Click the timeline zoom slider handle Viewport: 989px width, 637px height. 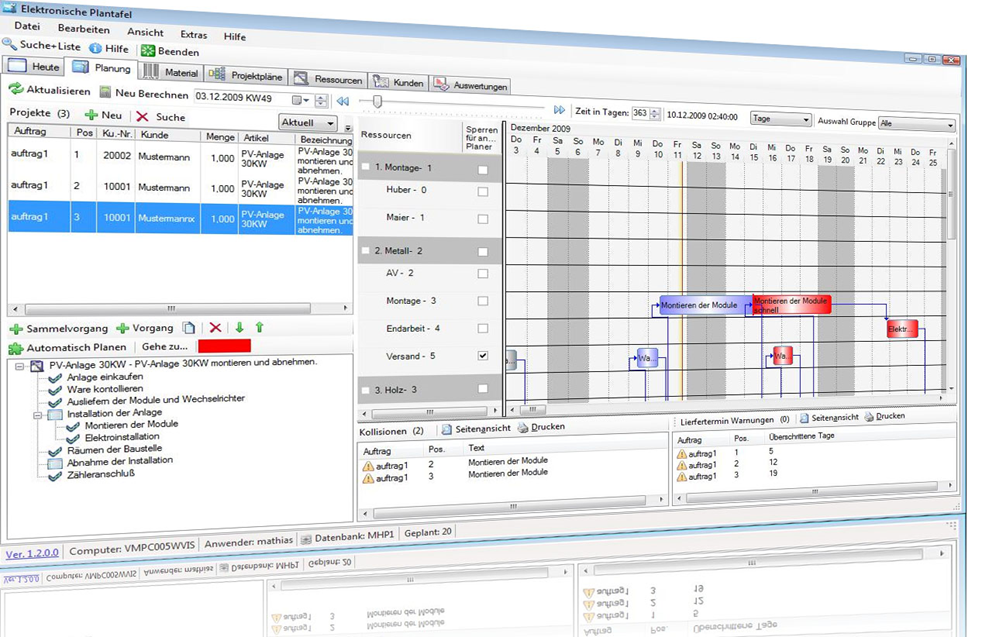(377, 101)
